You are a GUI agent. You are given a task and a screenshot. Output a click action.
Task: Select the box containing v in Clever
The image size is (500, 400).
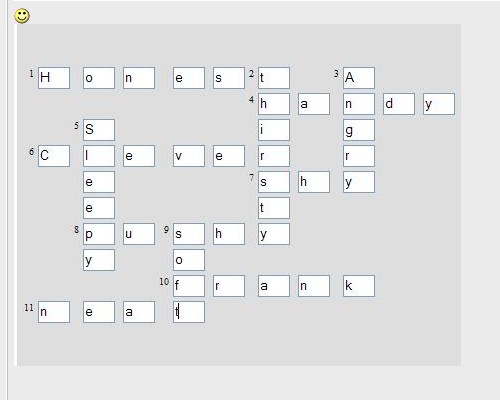[189, 156]
